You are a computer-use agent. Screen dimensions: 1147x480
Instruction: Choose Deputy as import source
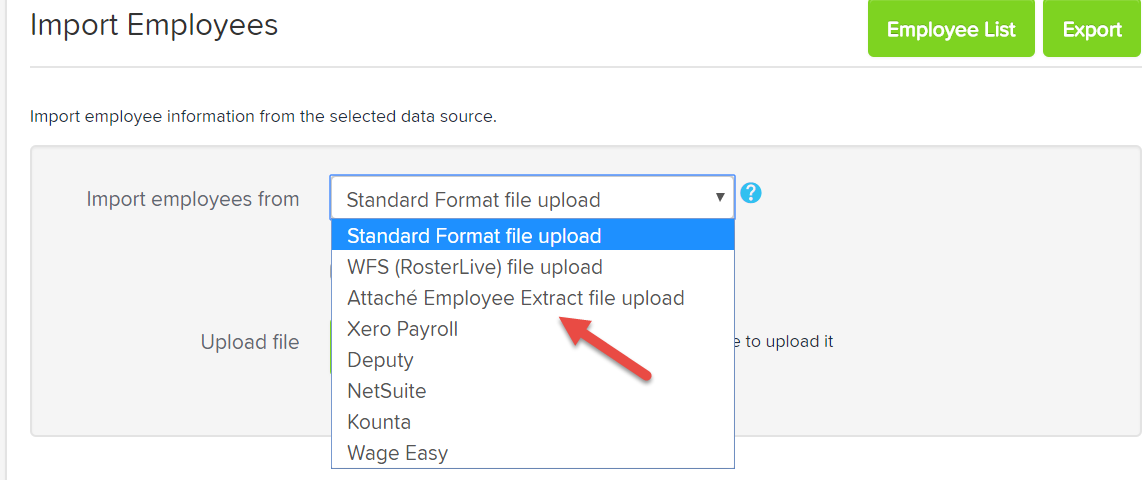(x=533, y=360)
